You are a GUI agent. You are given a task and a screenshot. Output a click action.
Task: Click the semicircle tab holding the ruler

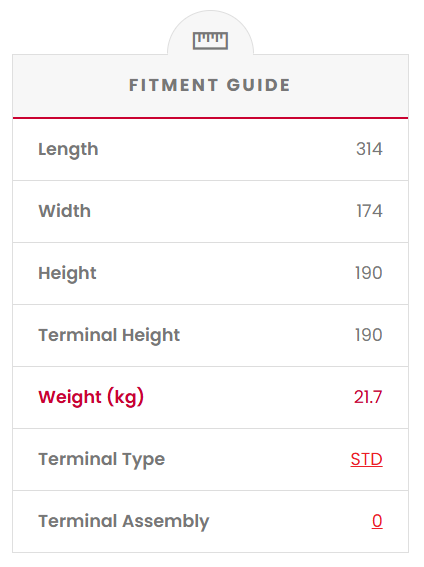[x=210, y=33]
